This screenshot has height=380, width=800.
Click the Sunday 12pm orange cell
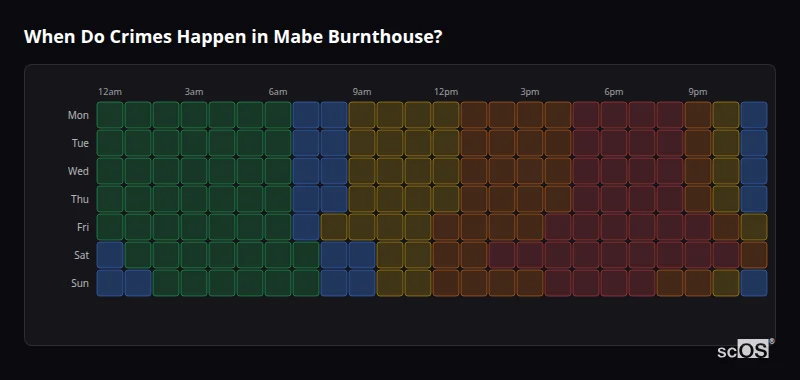[x=446, y=283]
